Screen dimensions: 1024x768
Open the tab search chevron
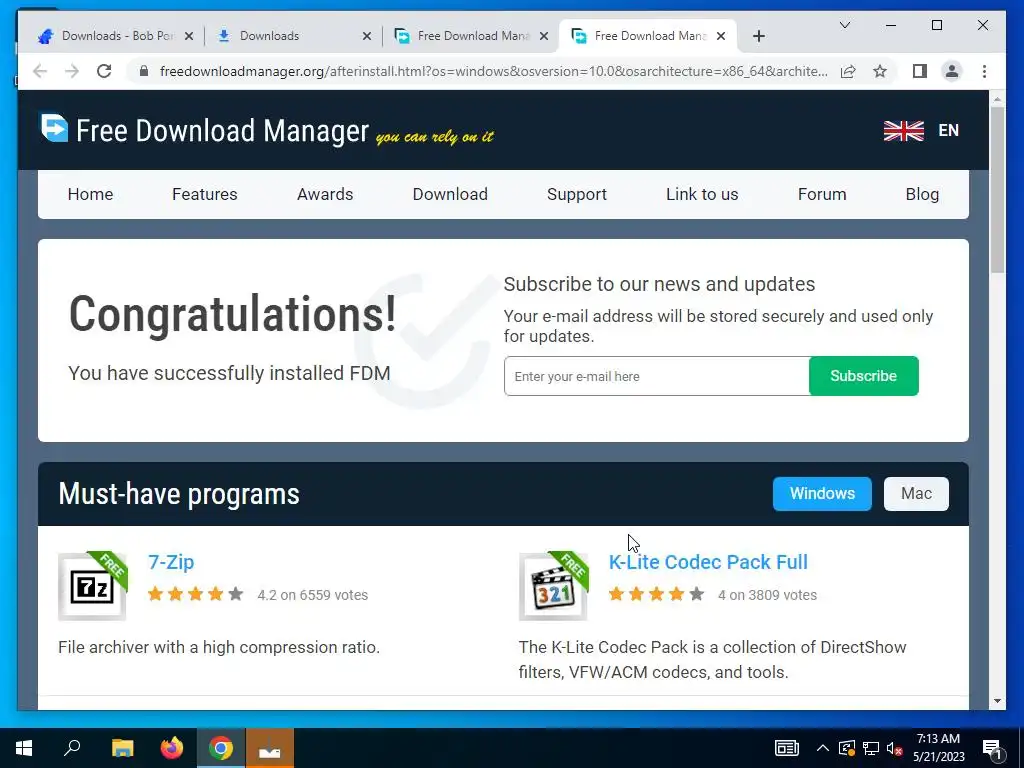point(844,25)
